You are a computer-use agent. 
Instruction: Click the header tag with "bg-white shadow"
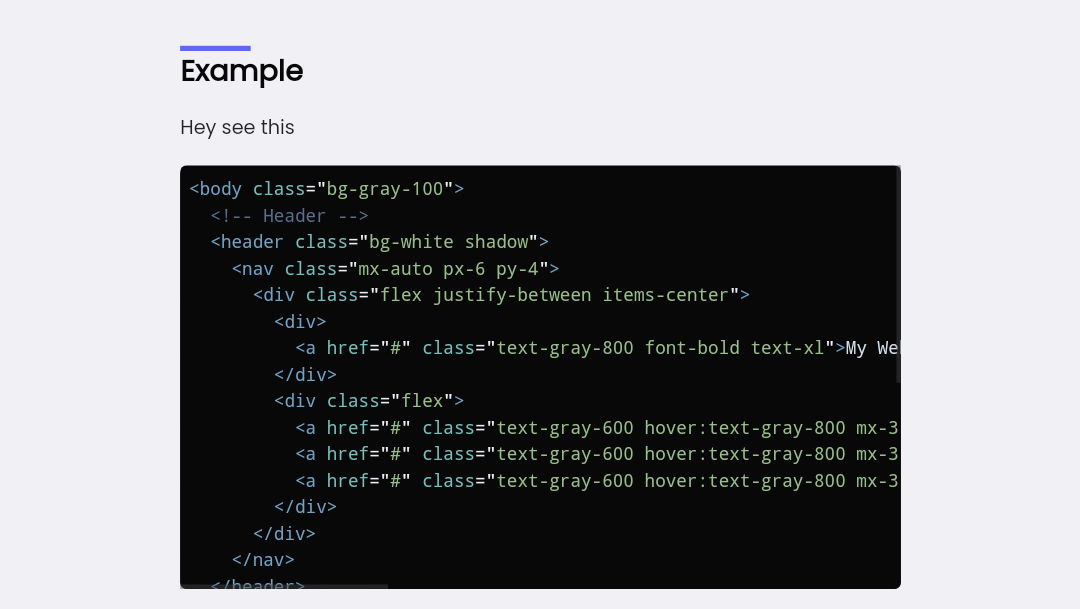[379, 242]
